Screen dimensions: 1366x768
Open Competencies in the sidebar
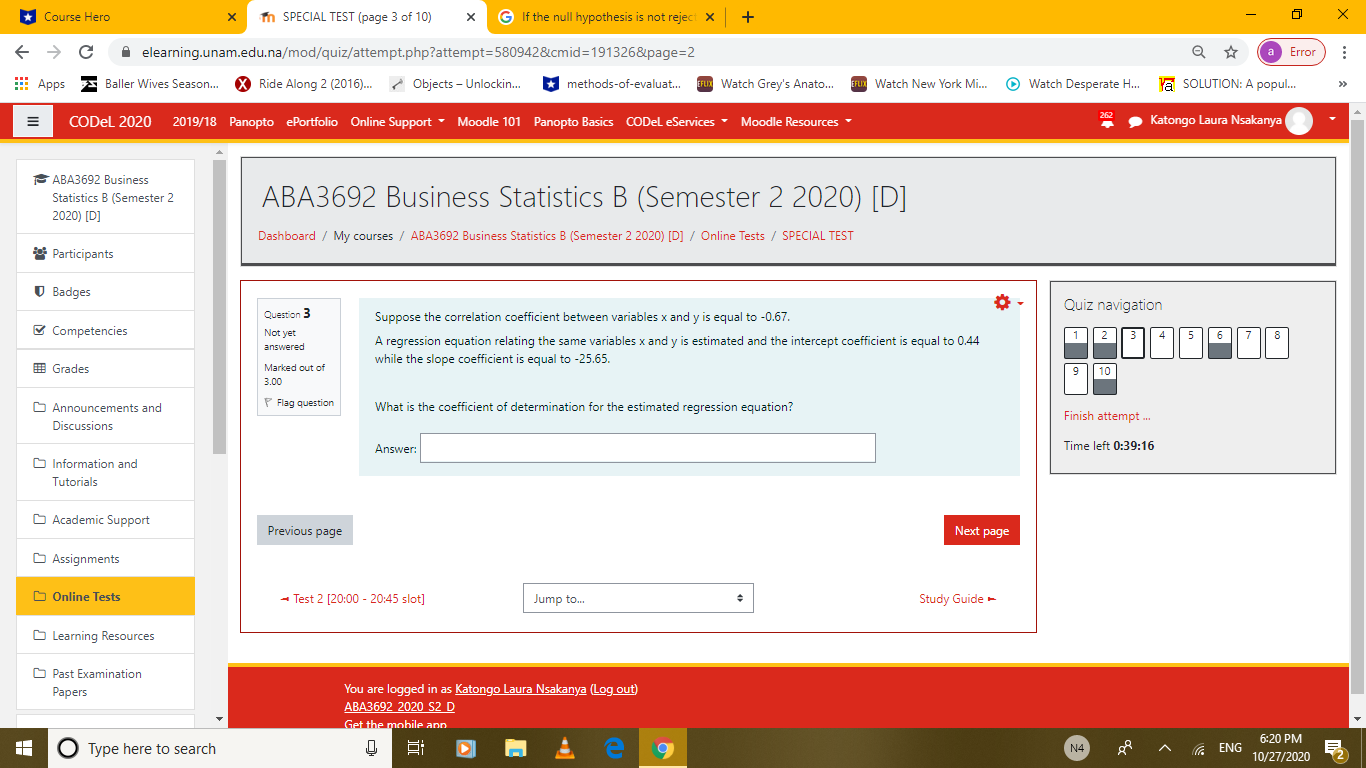[x=106, y=331]
